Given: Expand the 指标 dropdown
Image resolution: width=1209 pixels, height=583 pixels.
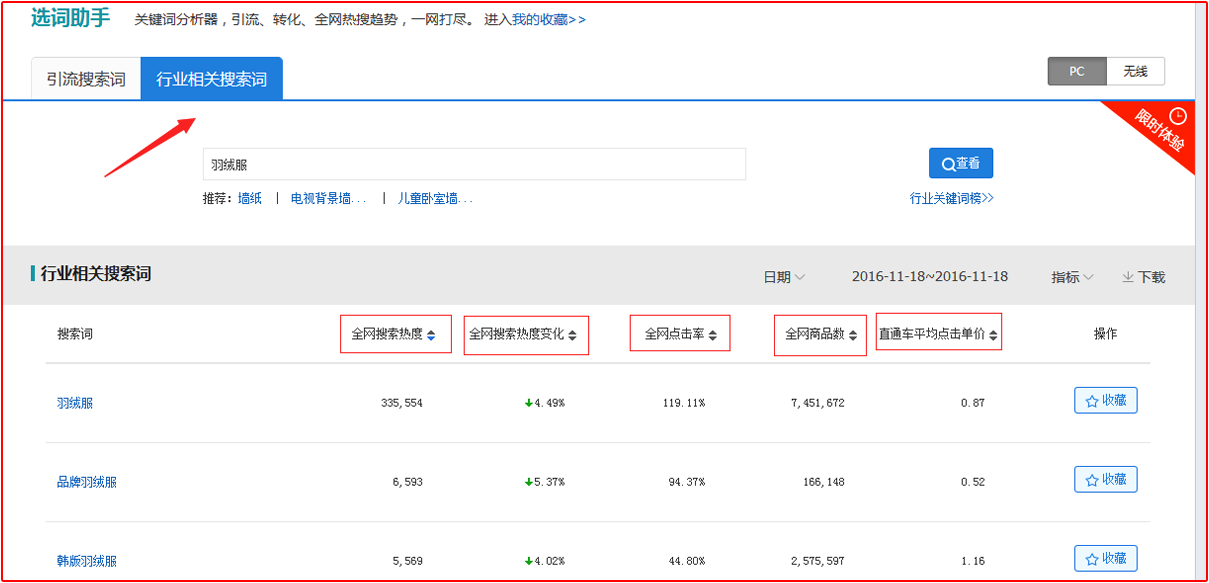Looking at the screenshot, I should tap(1072, 277).
